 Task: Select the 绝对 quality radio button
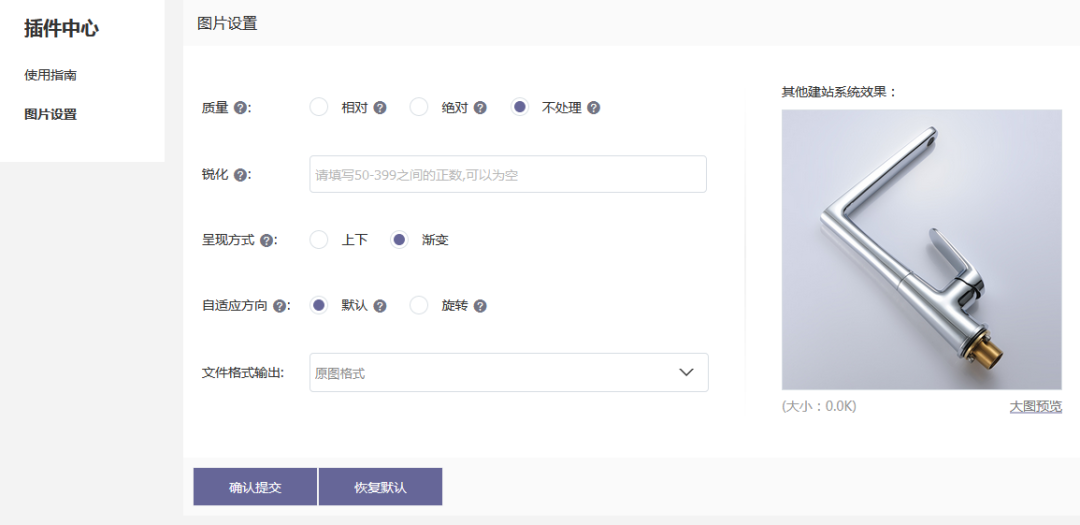pyautogui.click(x=419, y=107)
